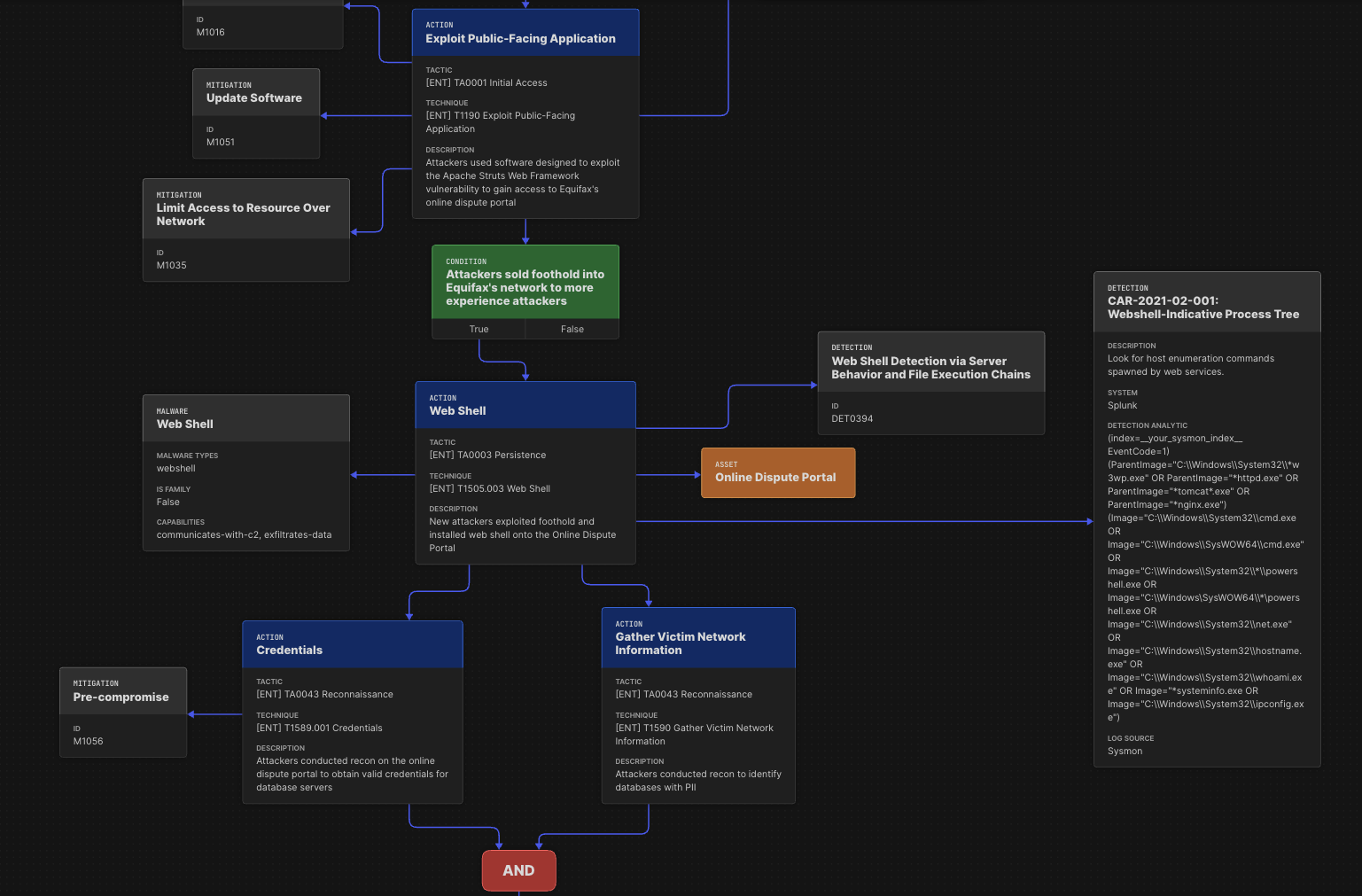
Task: Click the orange Online Dispute Portal asset node
Action: tap(778, 472)
